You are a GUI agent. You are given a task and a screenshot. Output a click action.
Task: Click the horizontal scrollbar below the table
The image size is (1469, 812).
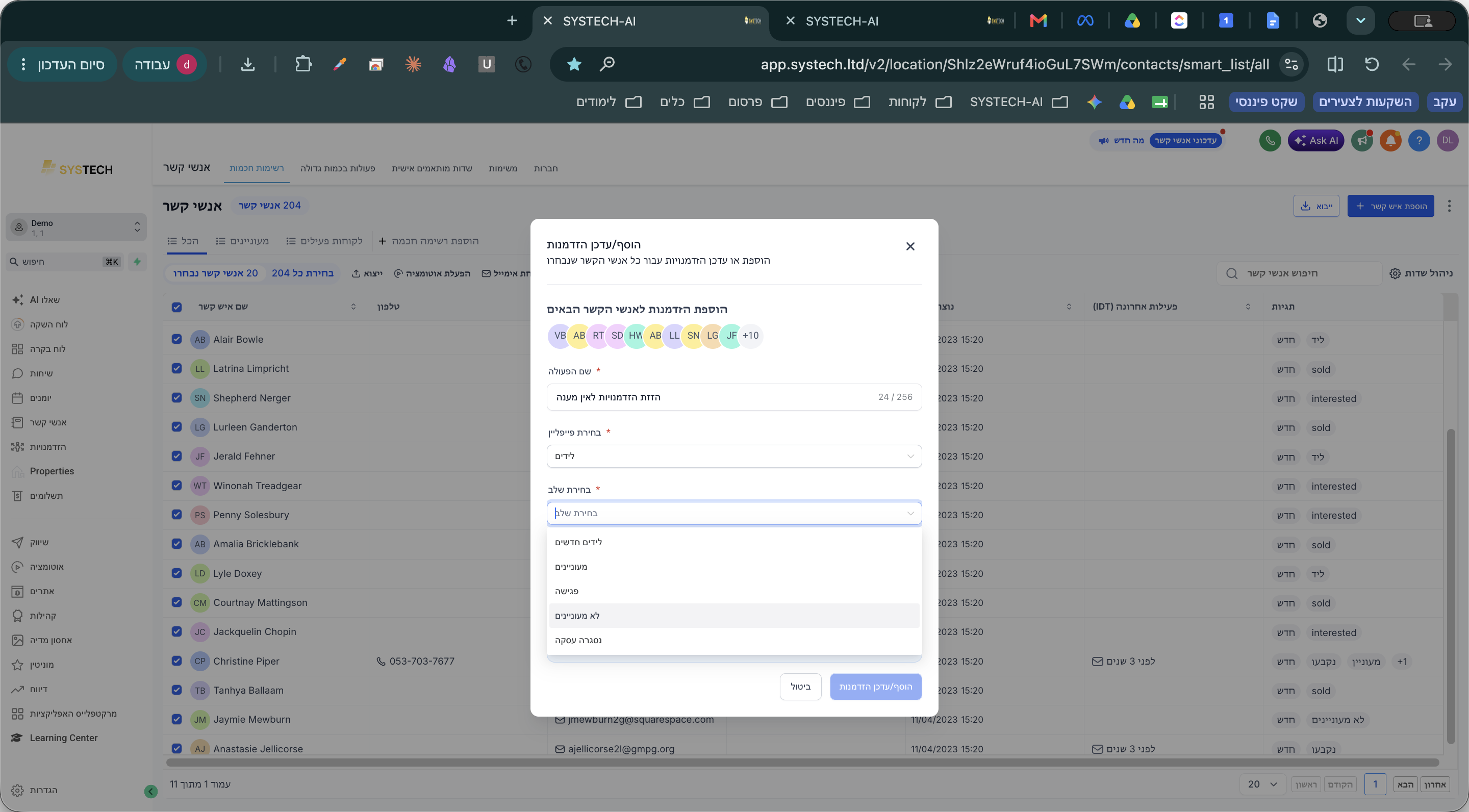802,762
